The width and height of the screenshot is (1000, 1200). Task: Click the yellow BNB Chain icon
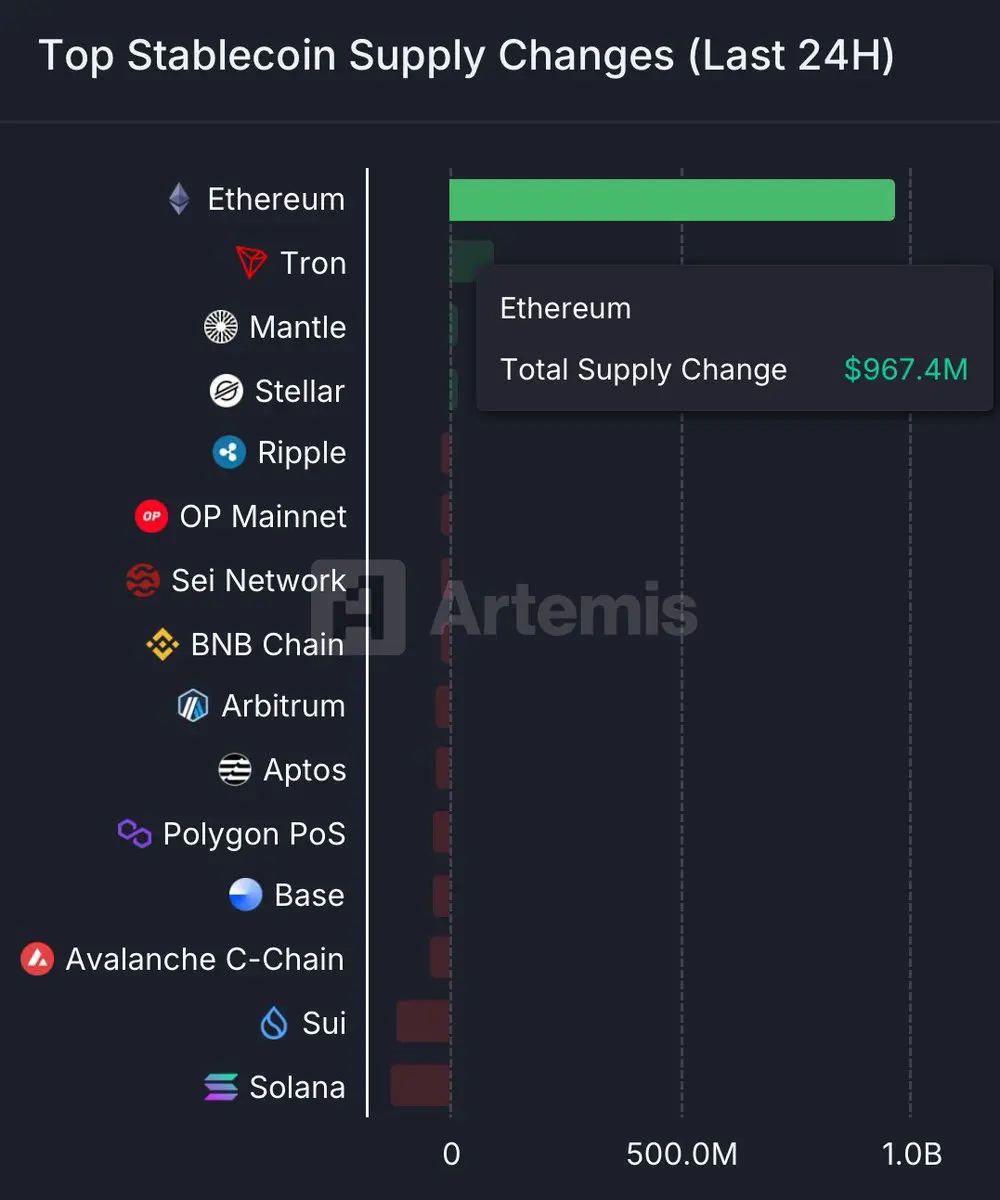coord(163,645)
